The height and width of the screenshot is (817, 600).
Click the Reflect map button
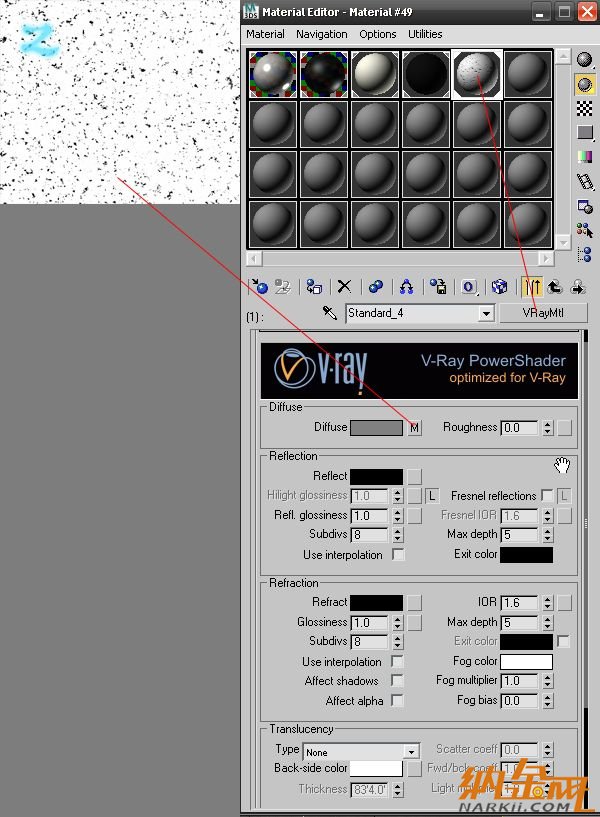click(415, 476)
